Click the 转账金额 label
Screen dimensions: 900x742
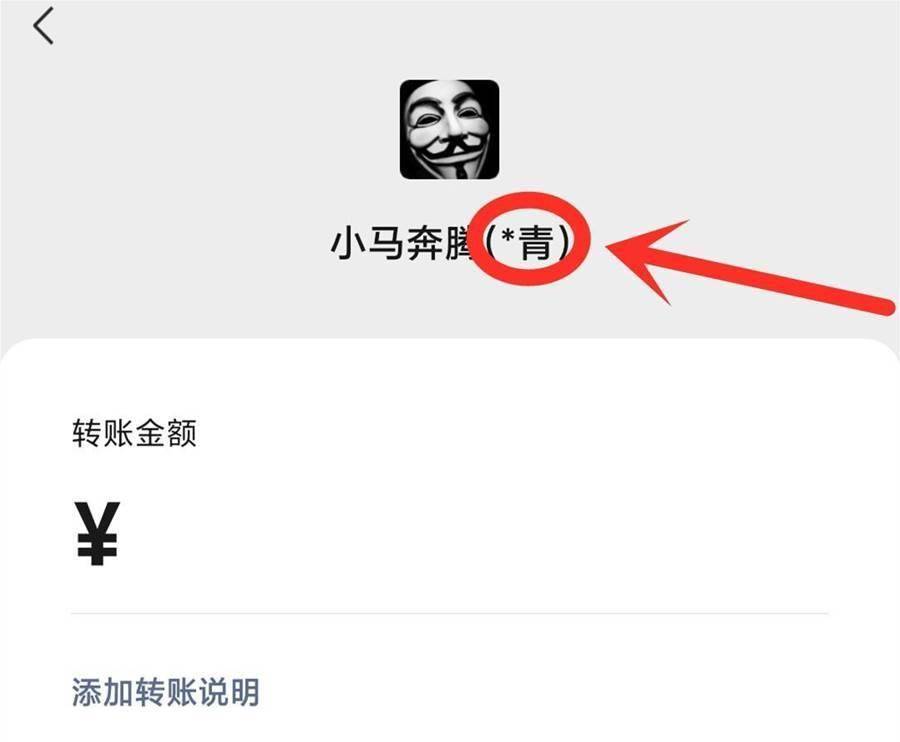pyautogui.click(x=135, y=433)
